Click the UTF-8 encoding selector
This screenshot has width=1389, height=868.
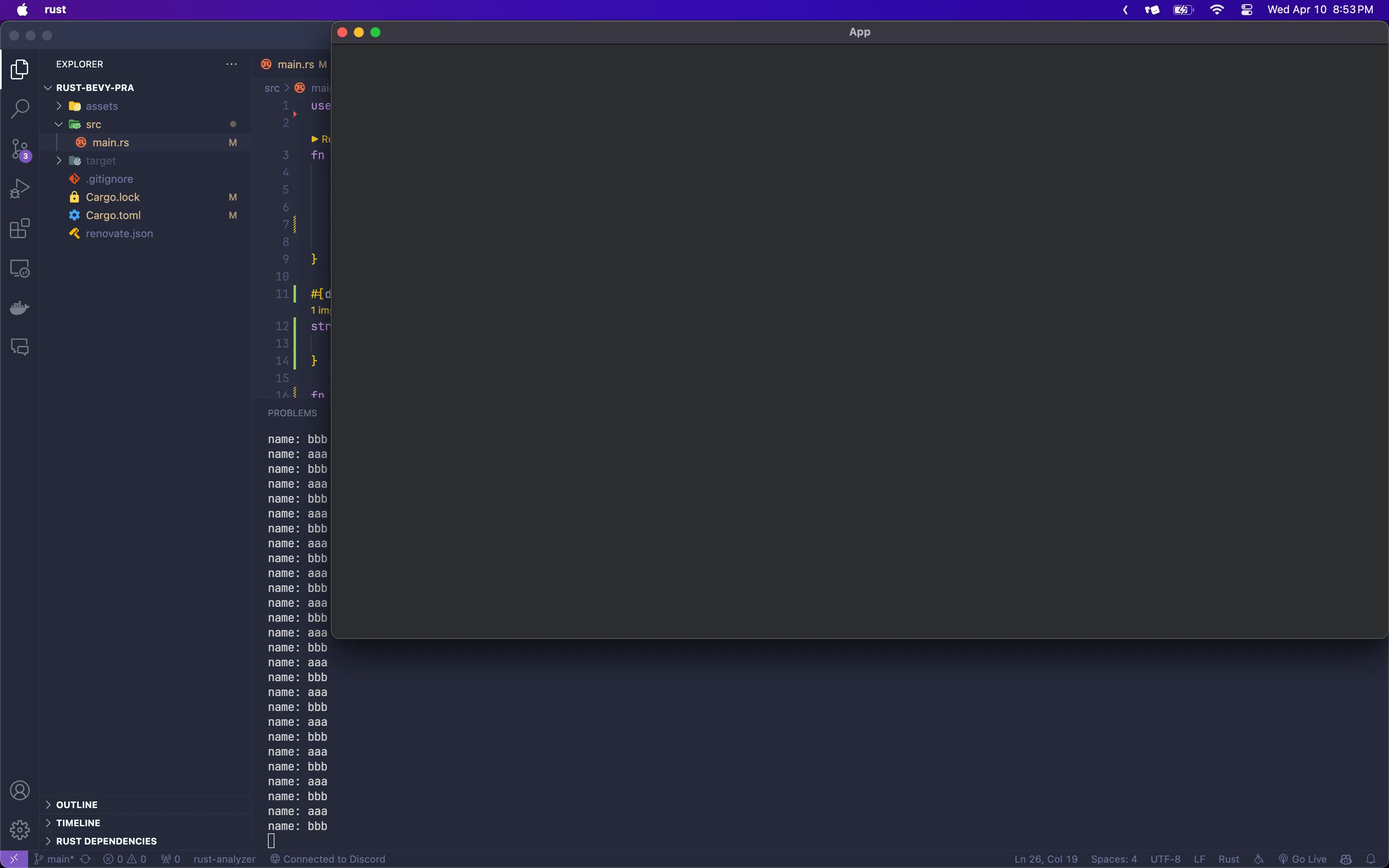click(1165, 859)
